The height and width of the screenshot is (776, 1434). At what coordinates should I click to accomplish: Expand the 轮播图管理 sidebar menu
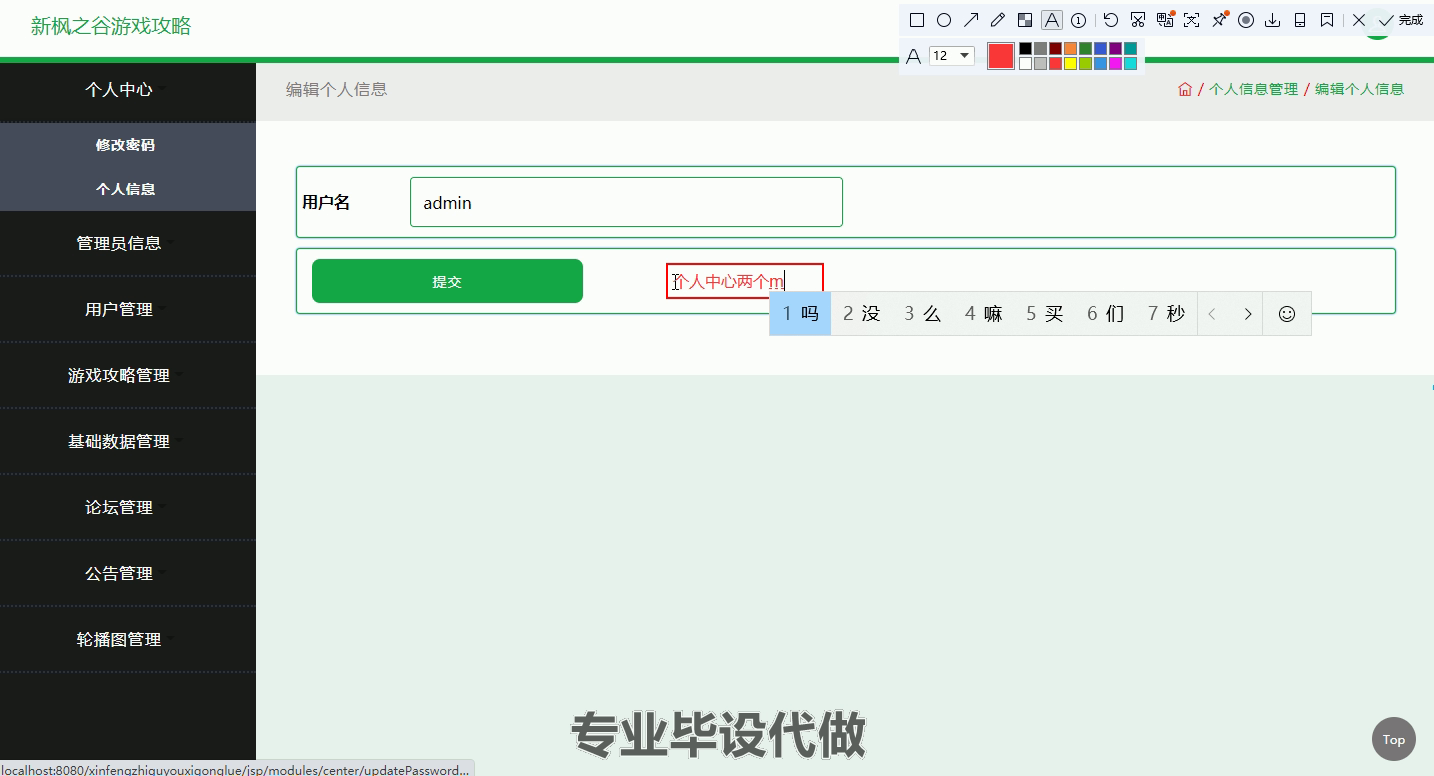tap(127, 640)
